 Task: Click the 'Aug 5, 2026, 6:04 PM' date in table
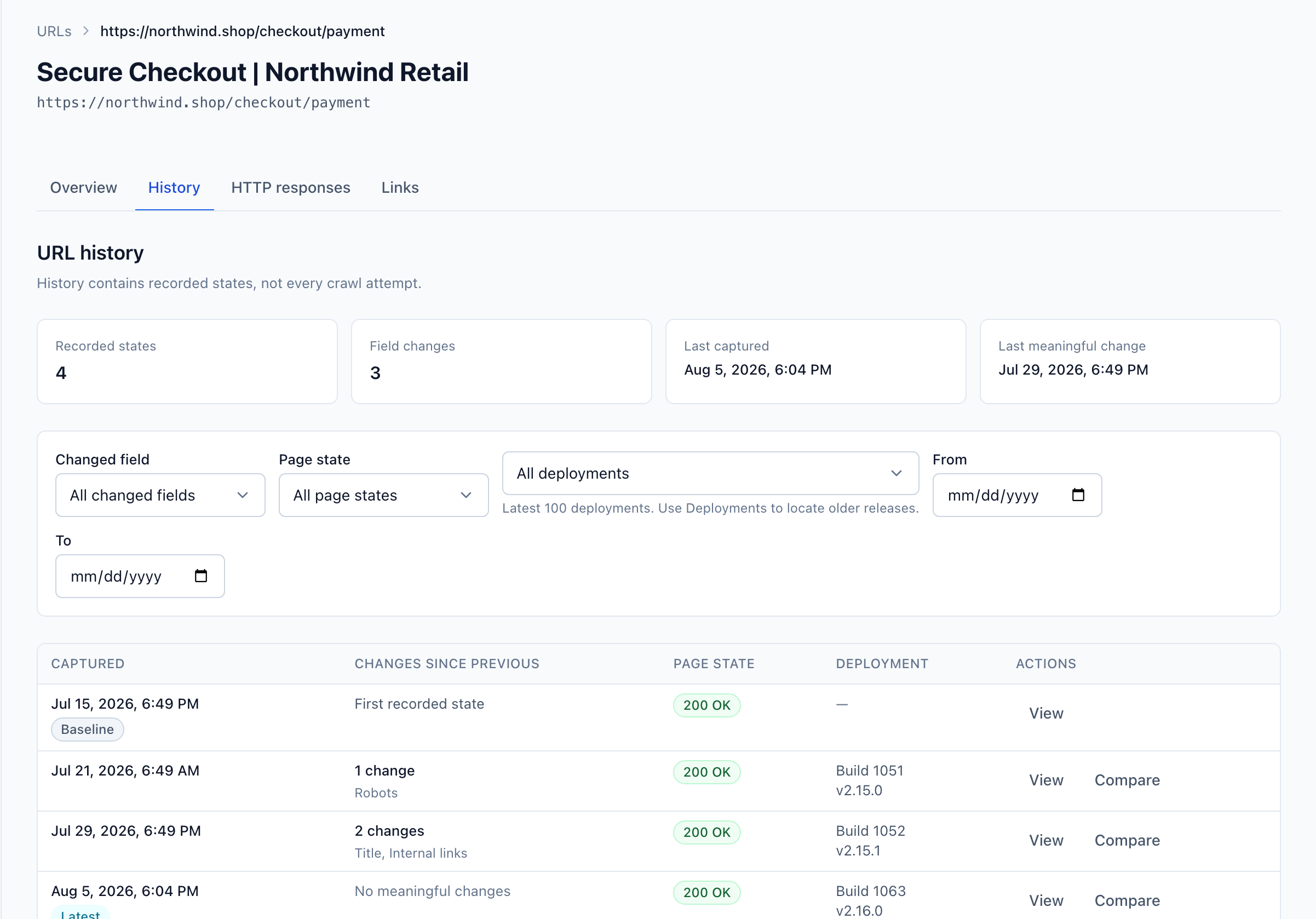(x=125, y=891)
